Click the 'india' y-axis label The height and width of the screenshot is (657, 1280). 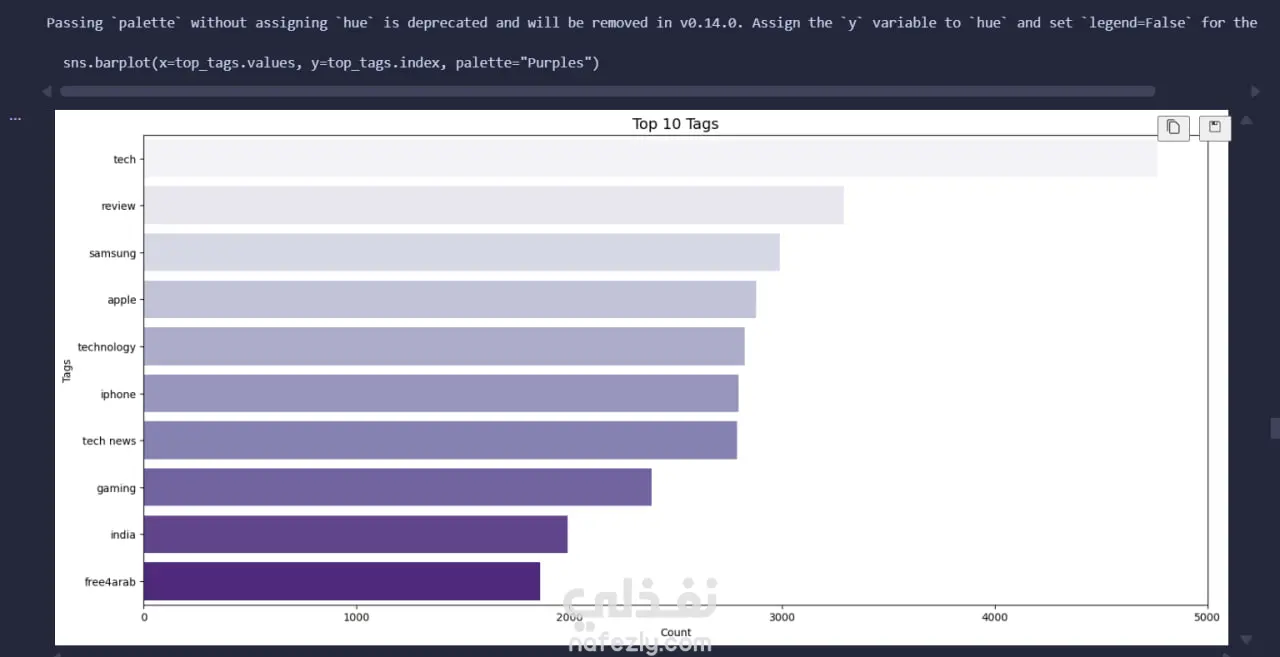[123, 535]
